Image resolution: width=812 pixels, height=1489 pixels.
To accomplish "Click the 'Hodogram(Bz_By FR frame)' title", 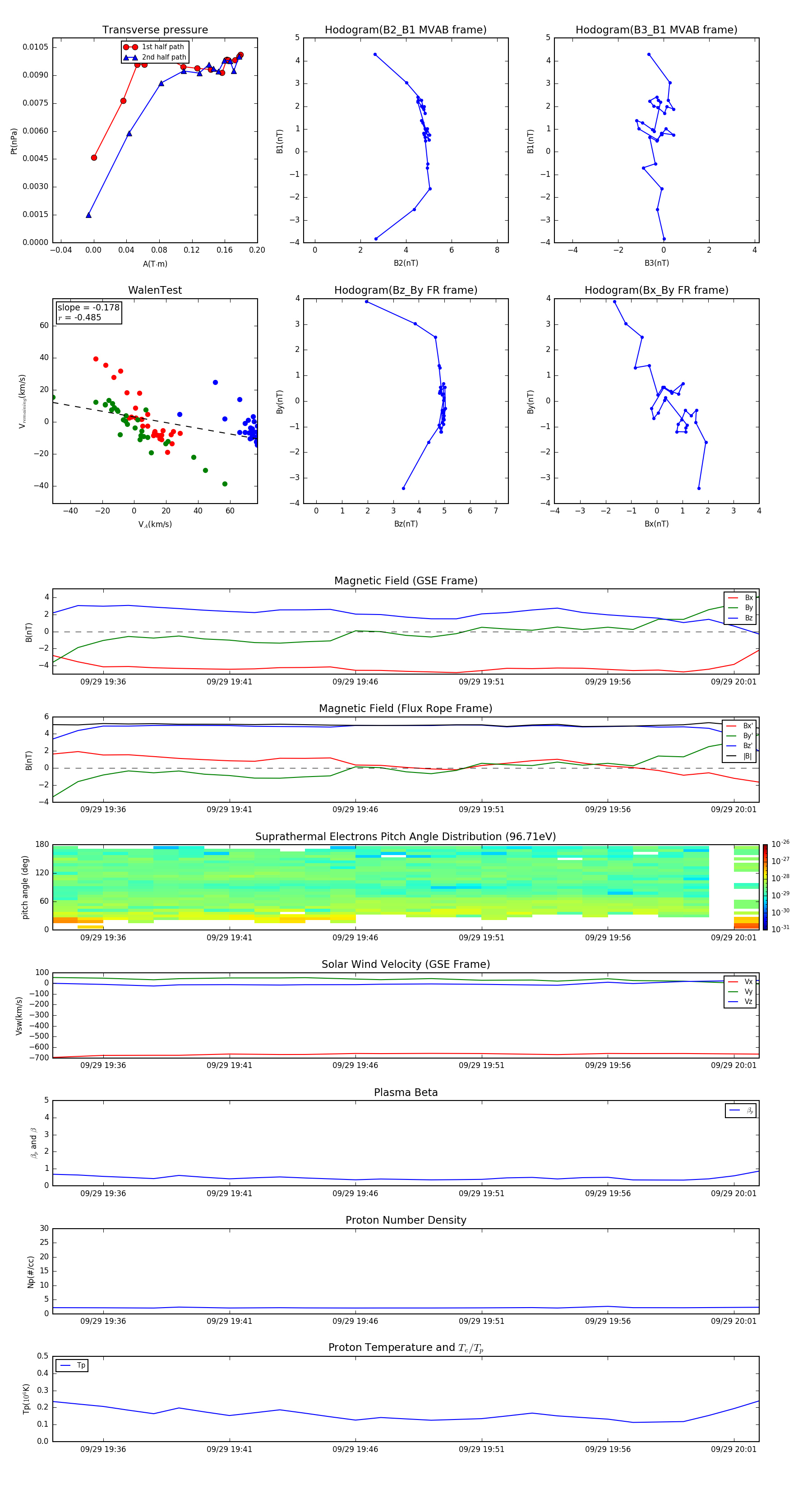I will click(x=406, y=290).
